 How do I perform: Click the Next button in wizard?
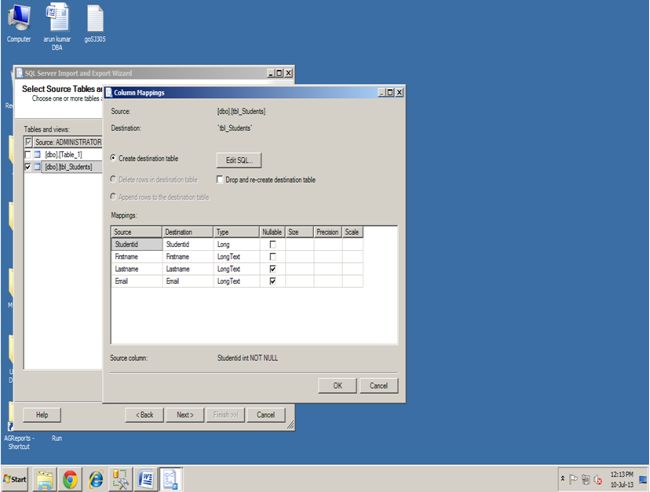[185, 415]
